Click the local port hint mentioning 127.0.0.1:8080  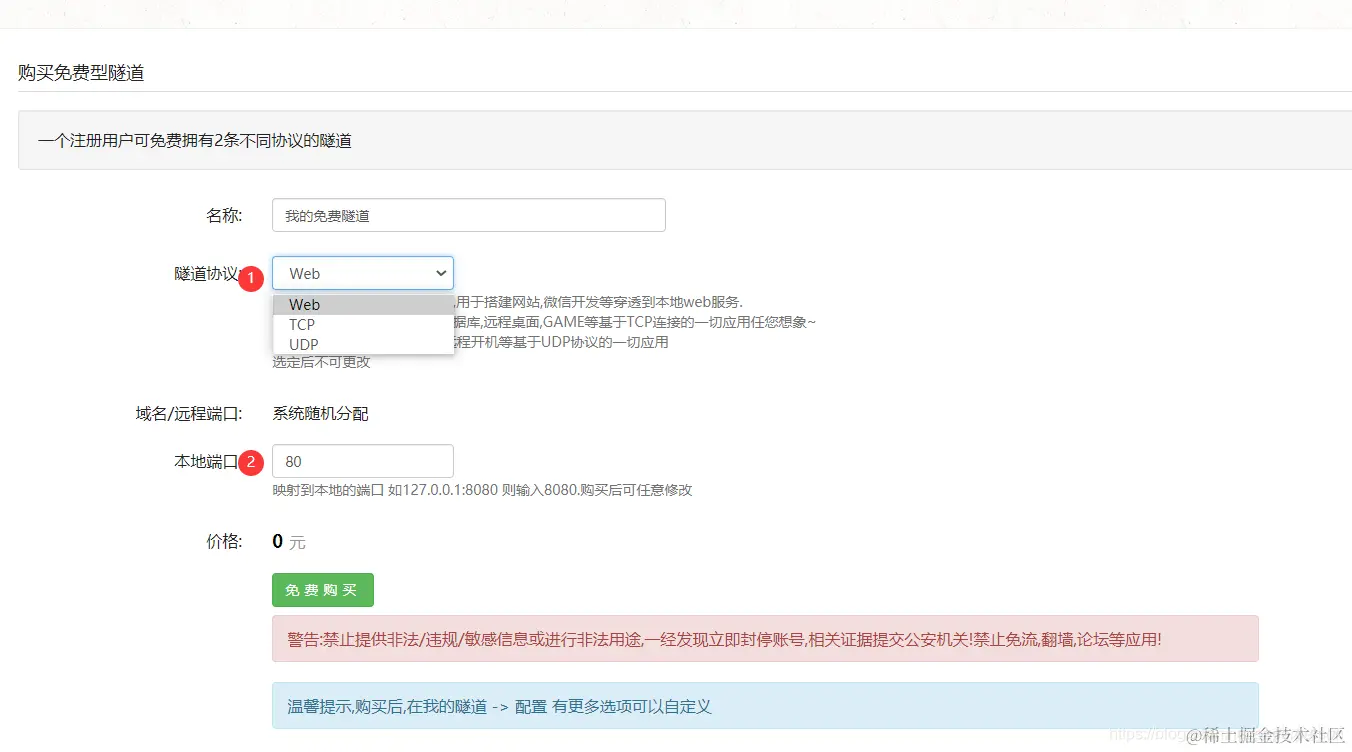pyautogui.click(x=482, y=490)
